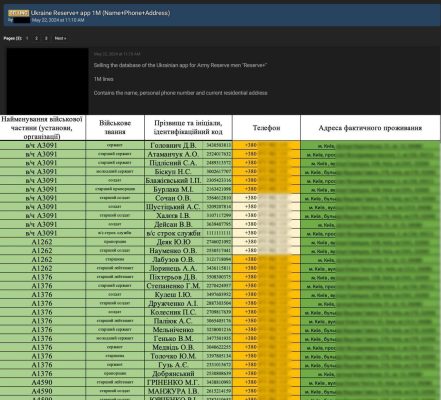This screenshot has width=441, height=400.
Task: Click the redacted author name under the title
Action: tap(21, 20)
